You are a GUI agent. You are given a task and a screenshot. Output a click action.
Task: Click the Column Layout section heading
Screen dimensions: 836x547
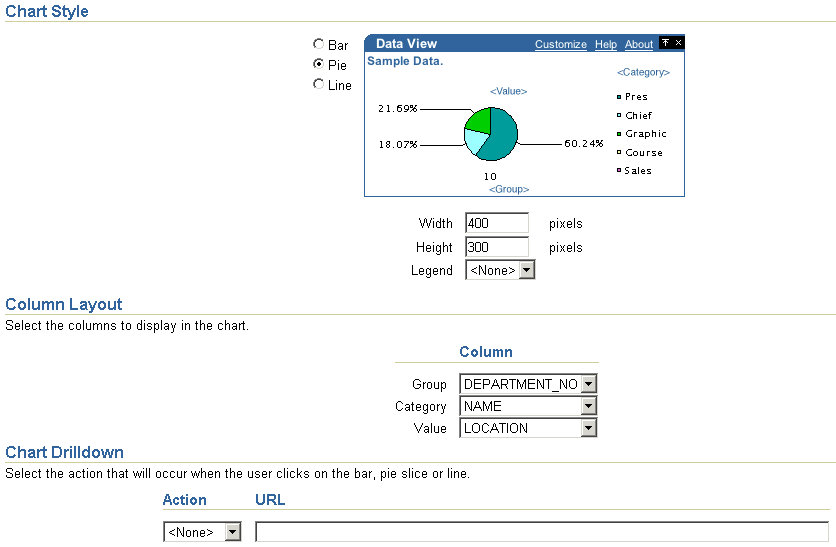pos(63,304)
